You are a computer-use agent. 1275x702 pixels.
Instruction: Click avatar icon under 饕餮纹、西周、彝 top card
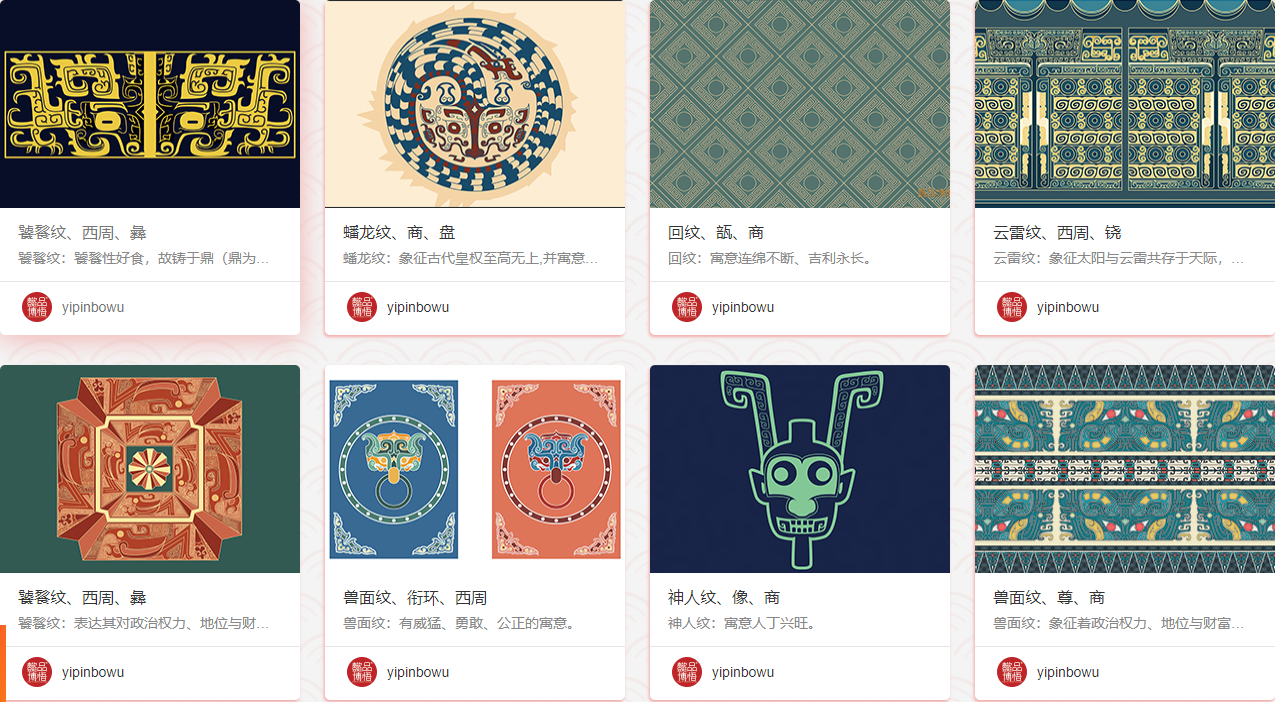click(x=37, y=307)
